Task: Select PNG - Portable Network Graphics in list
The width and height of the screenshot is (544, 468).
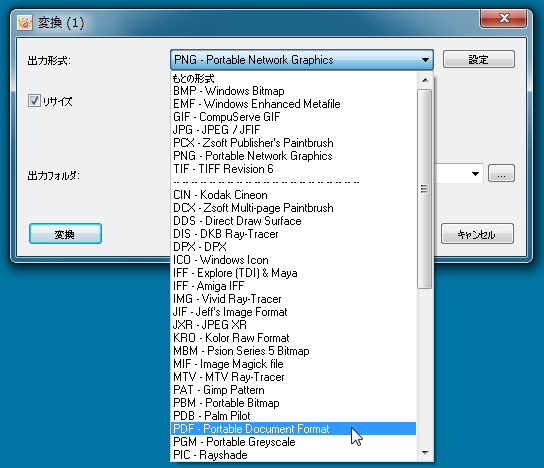Action: click(x=294, y=156)
